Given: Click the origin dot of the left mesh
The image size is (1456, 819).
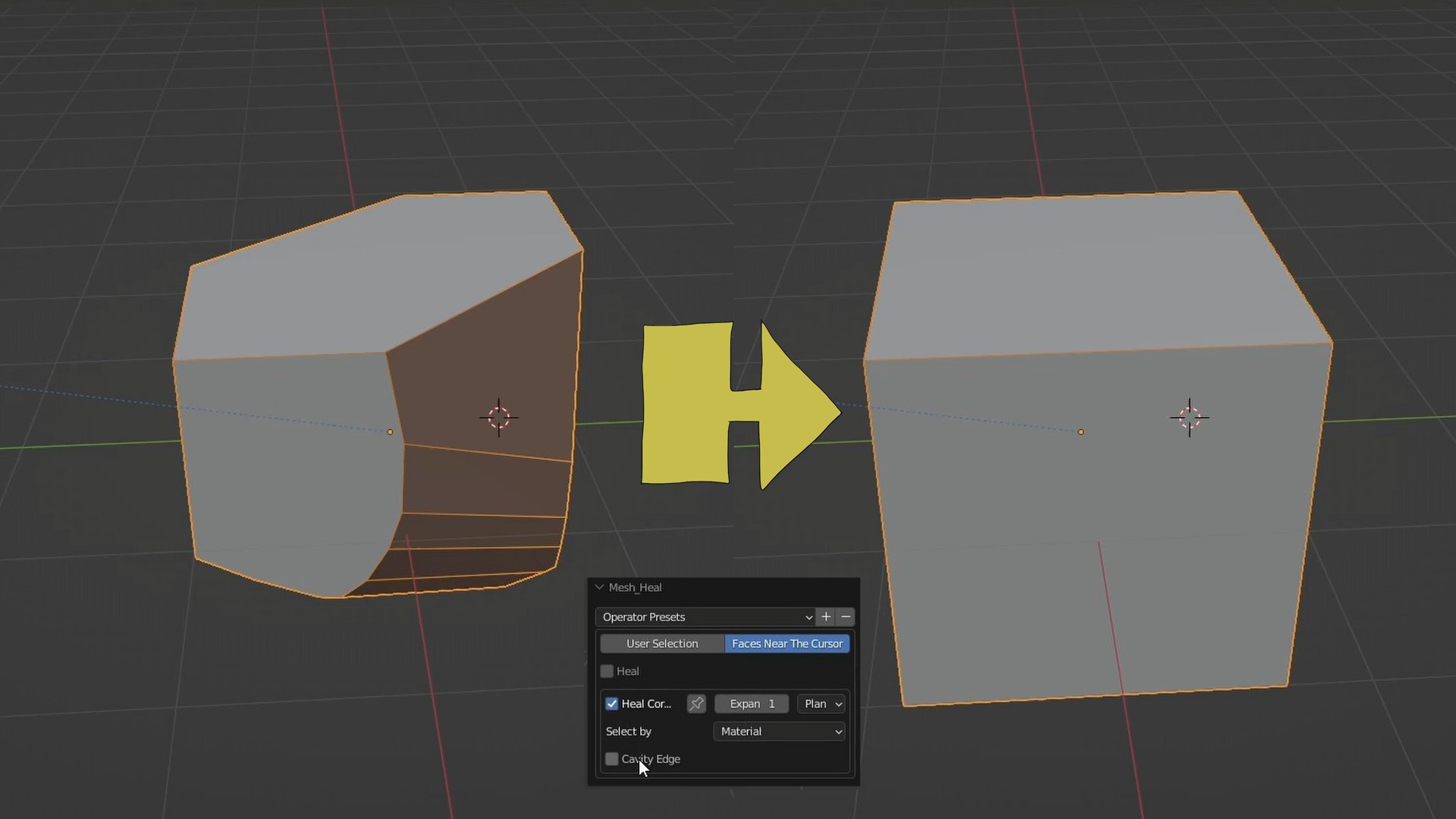Looking at the screenshot, I should 390,432.
